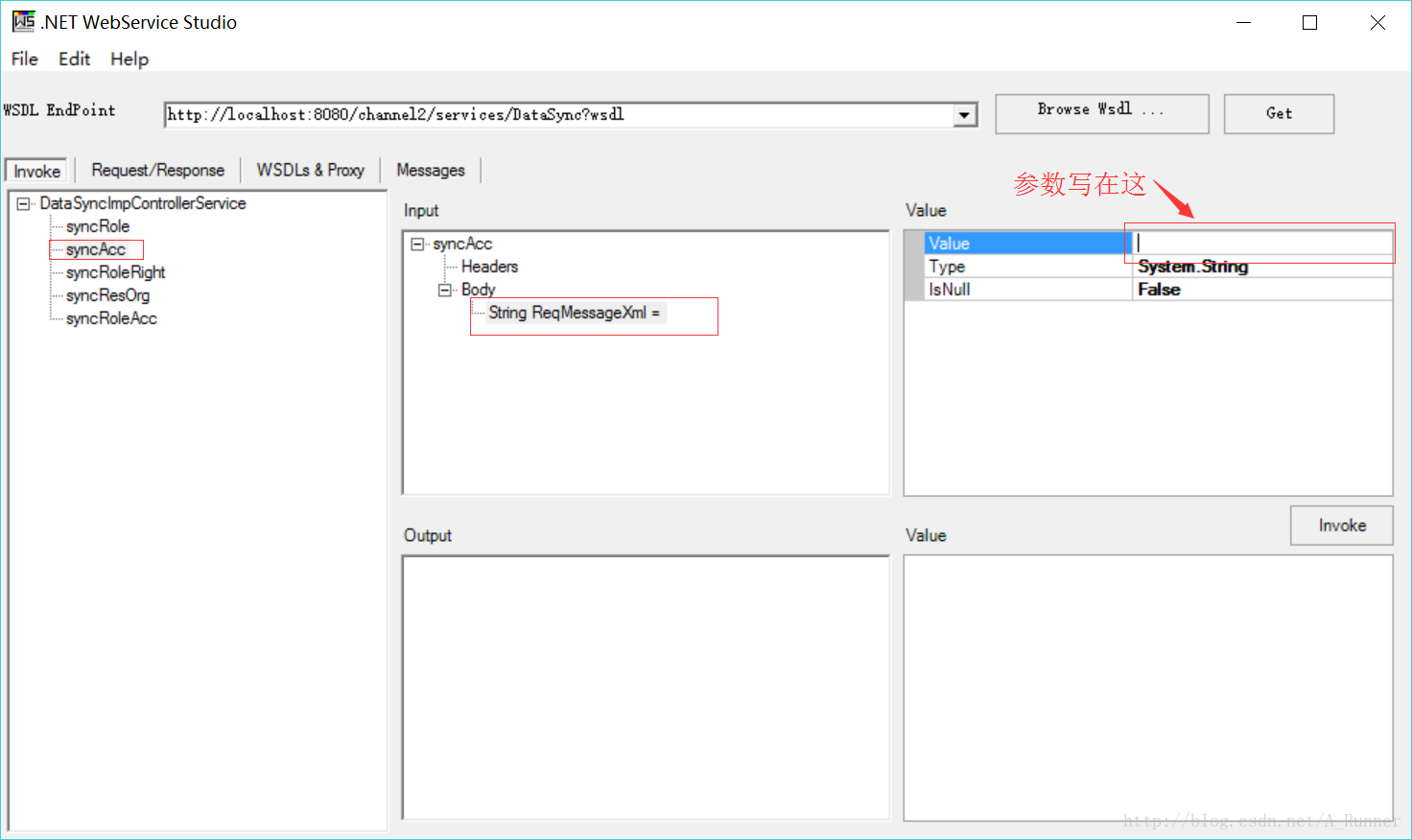This screenshot has width=1412, height=840.
Task: Click the Browse Wsdl button
Action: (x=1101, y=113)
